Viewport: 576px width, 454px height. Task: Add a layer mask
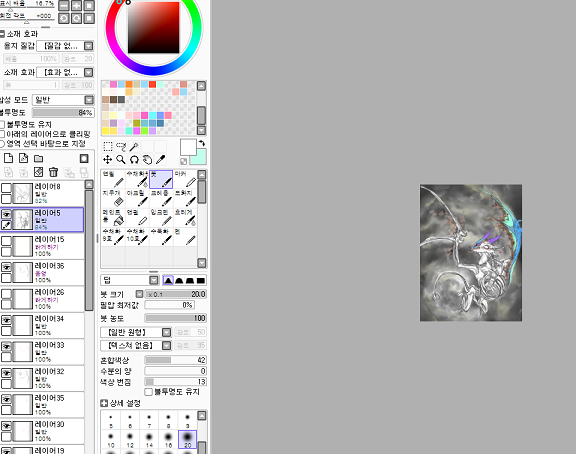tap(84, 158)
